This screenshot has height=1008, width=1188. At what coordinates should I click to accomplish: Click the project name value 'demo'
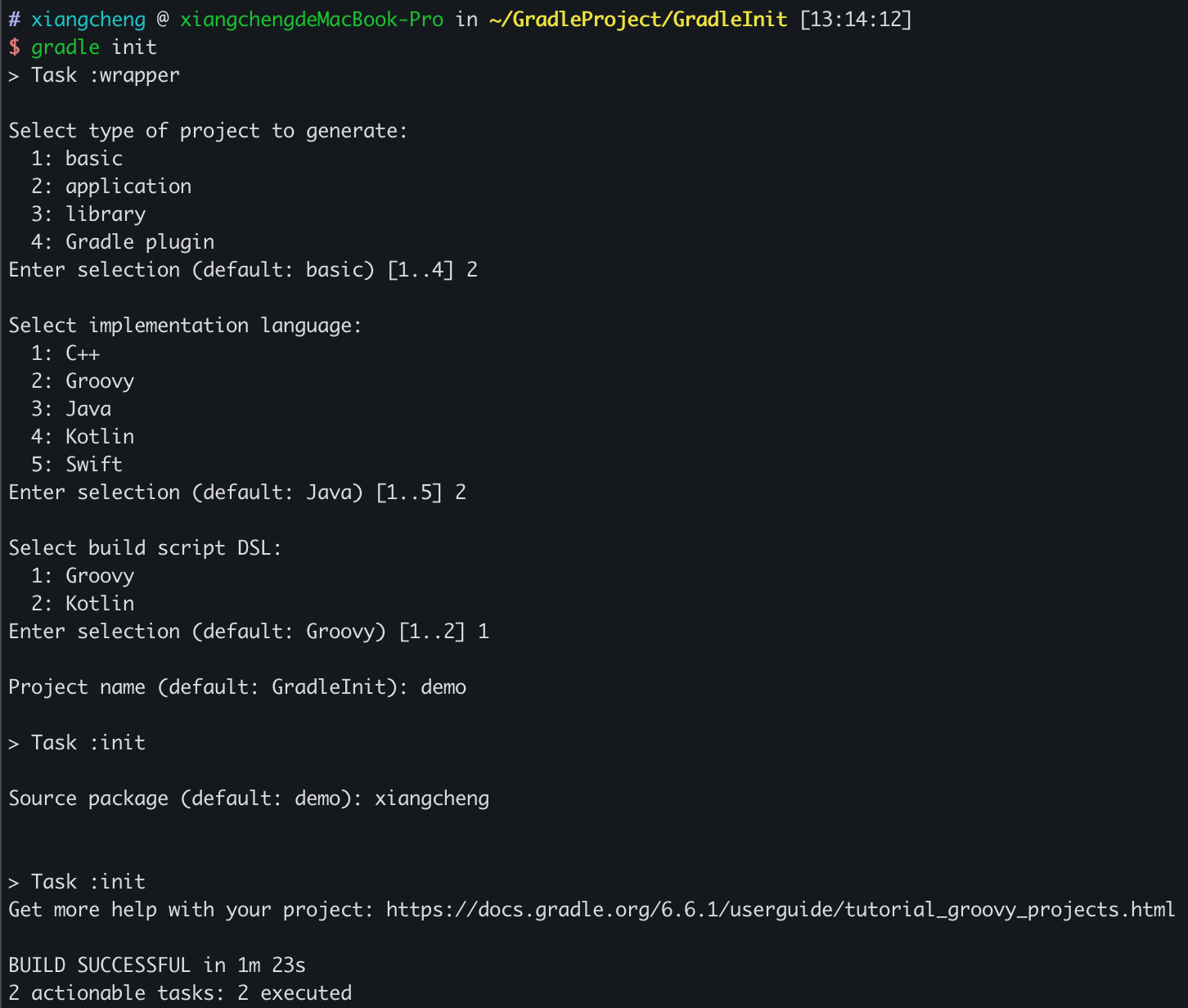click(x=443, y=687)
